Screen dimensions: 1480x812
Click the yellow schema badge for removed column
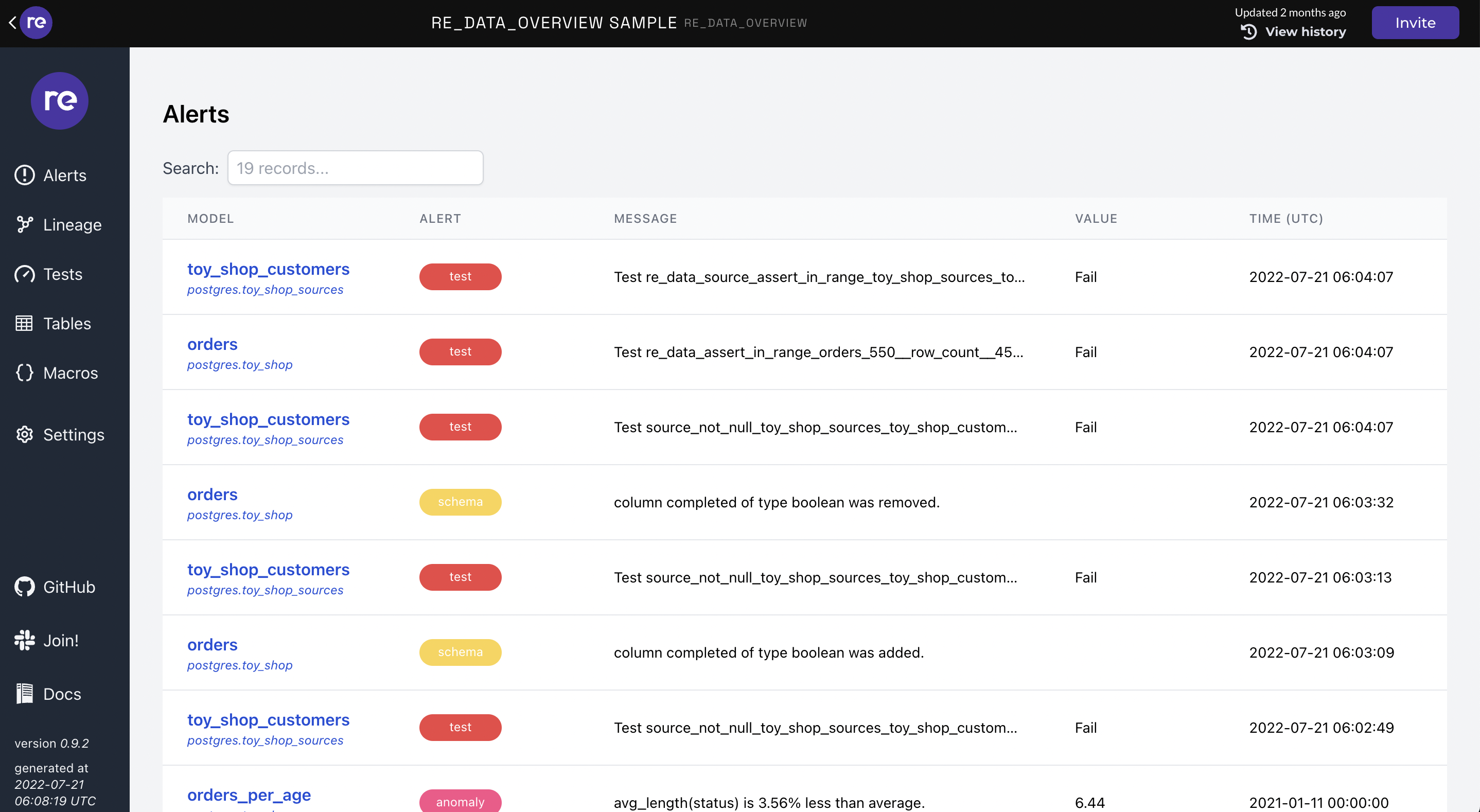pos(460,502)
